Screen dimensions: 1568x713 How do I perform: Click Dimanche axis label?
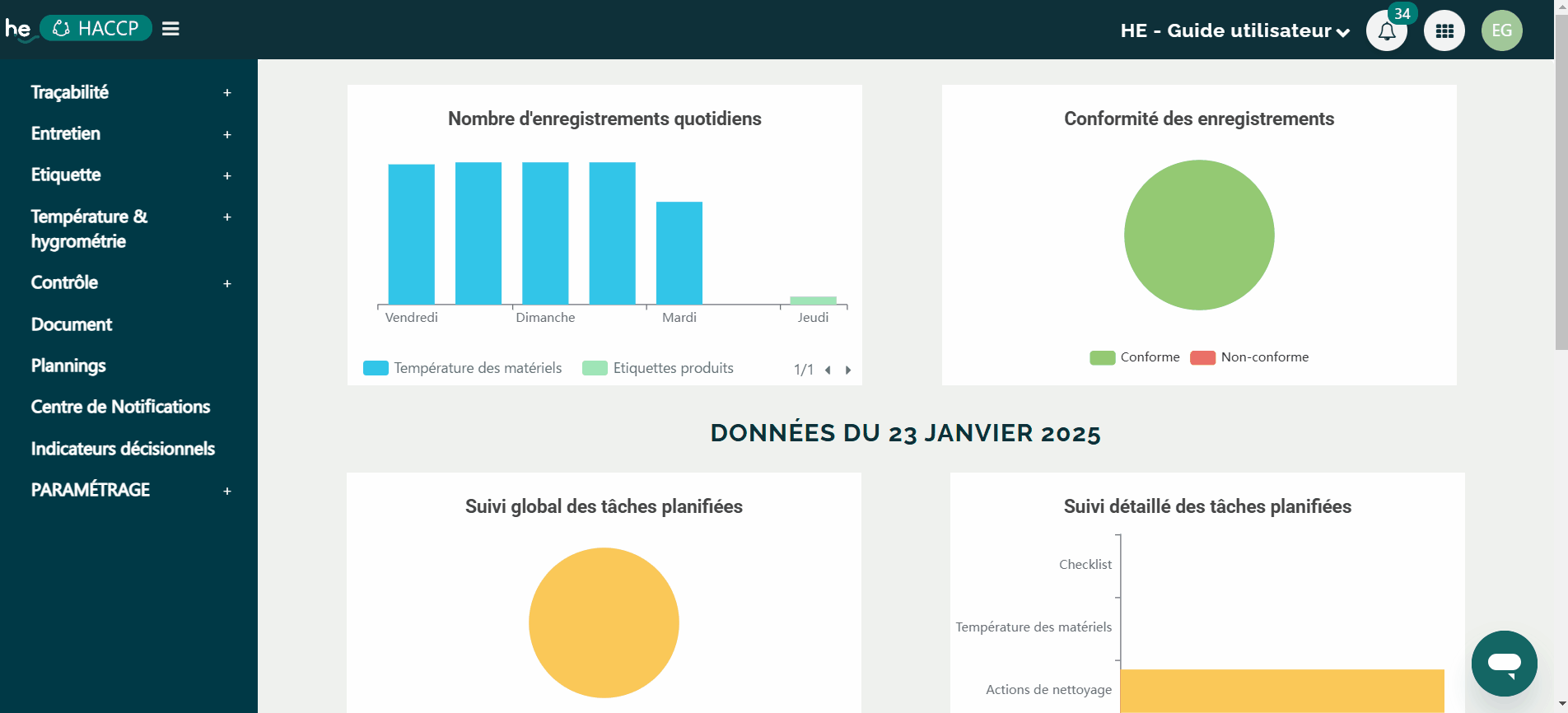click(545, 317)
